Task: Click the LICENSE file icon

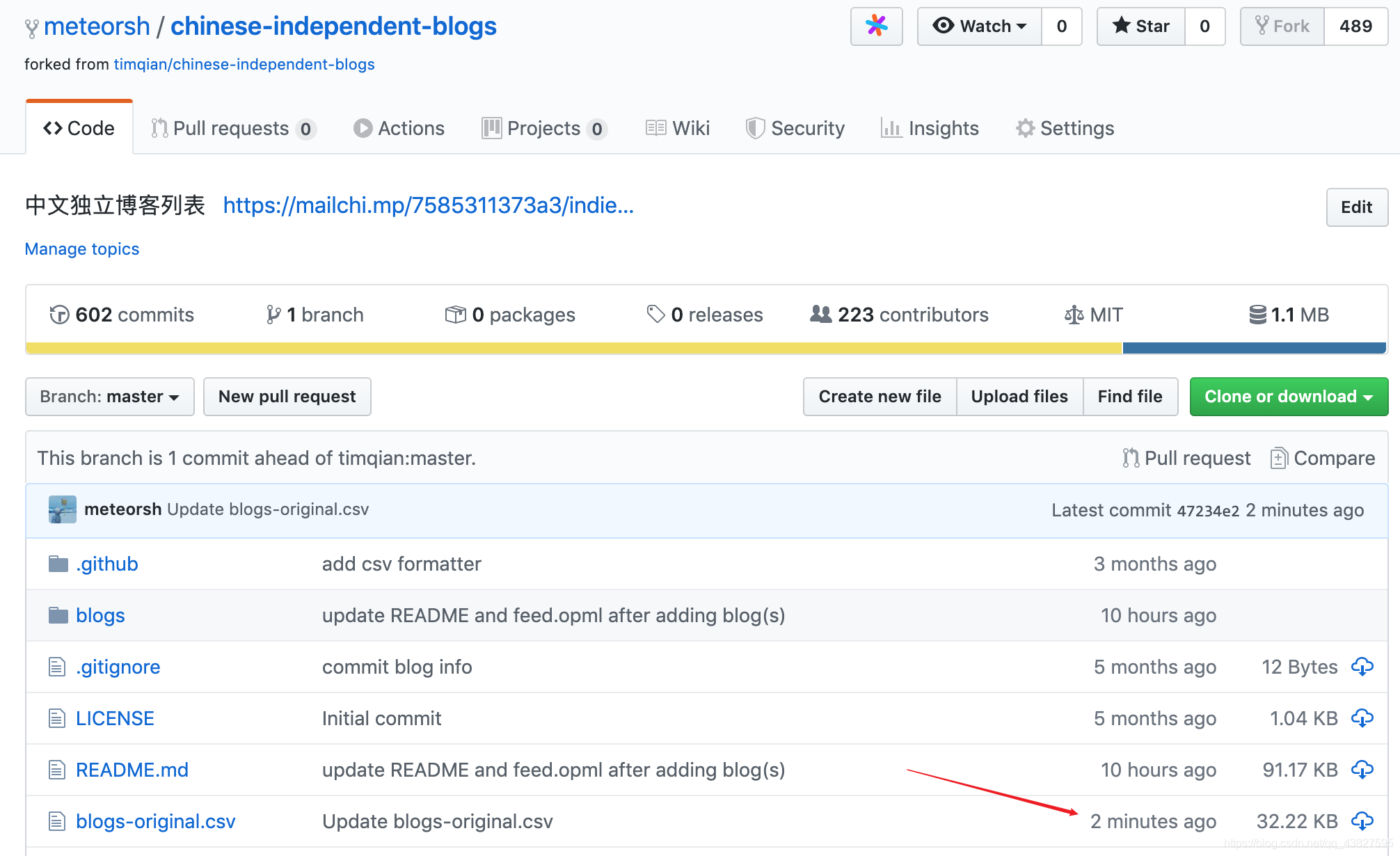Action: 57,718
